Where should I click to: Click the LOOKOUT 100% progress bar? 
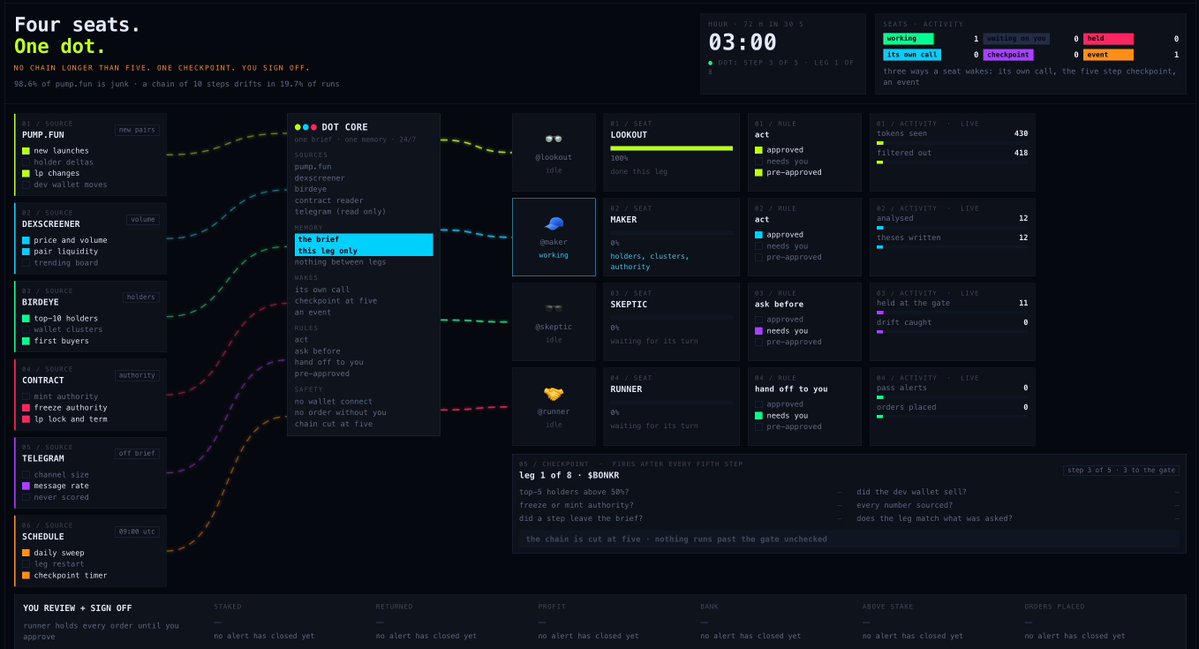671,148
